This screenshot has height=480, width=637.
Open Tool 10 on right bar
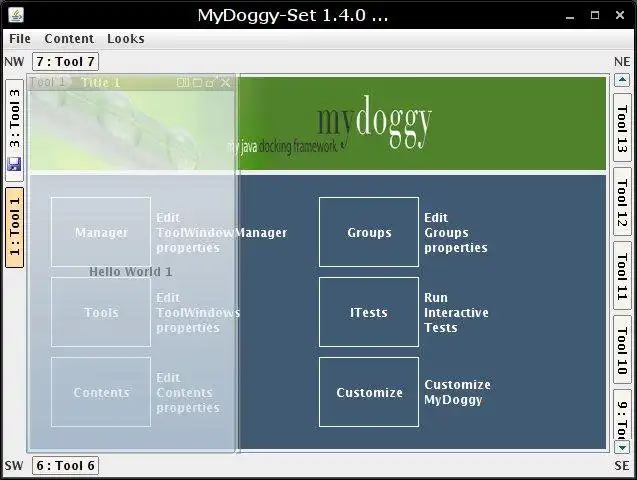click(622, 350)
